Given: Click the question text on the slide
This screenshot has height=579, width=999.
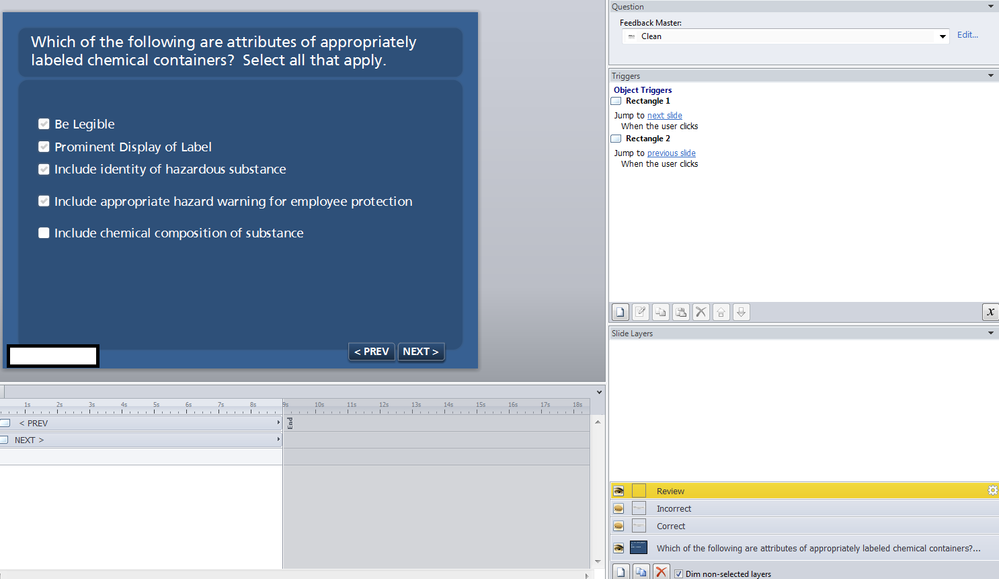Looking at the screenshot, I should [x=224, y=51].
